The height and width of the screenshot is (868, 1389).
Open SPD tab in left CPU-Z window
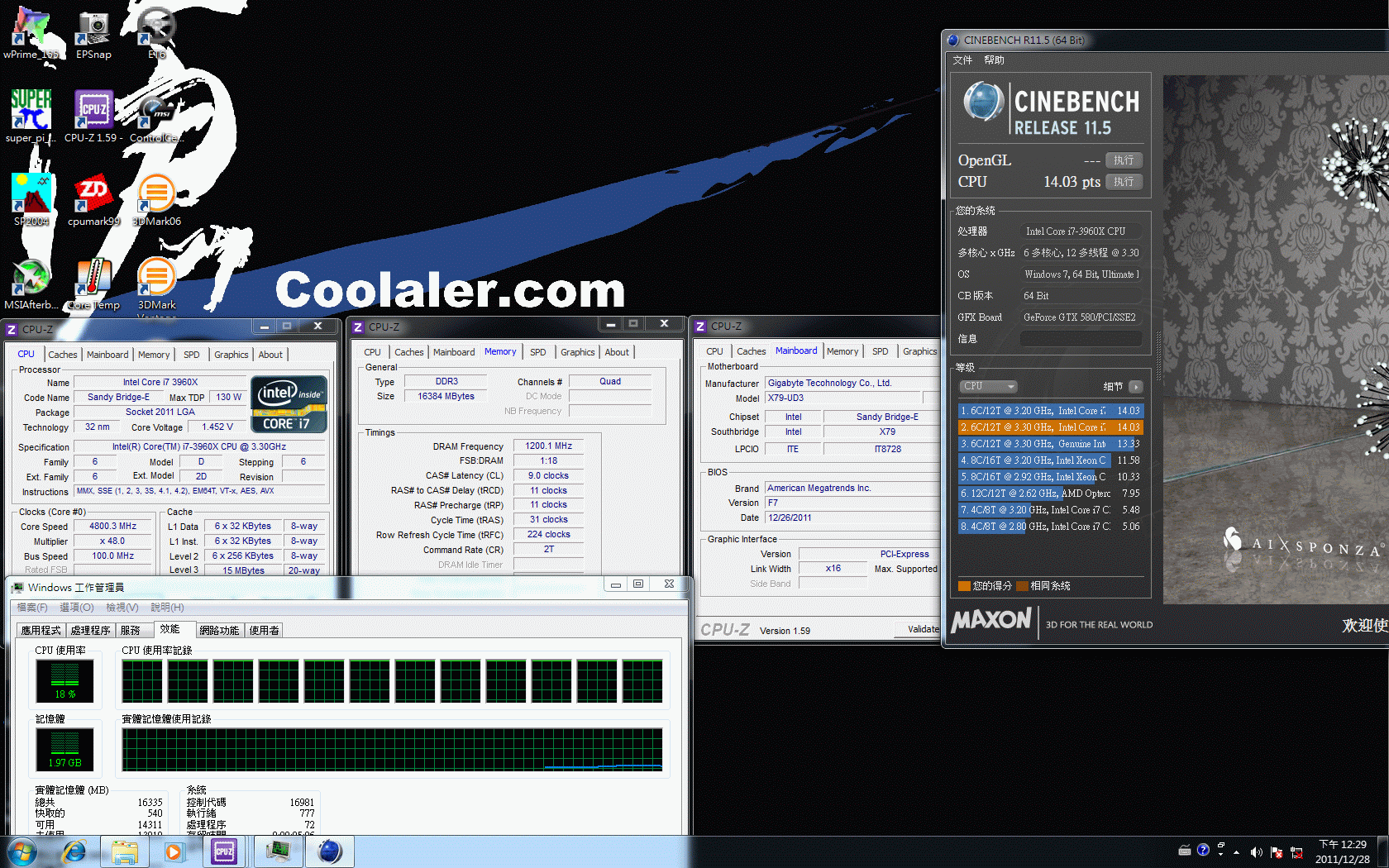192,355
